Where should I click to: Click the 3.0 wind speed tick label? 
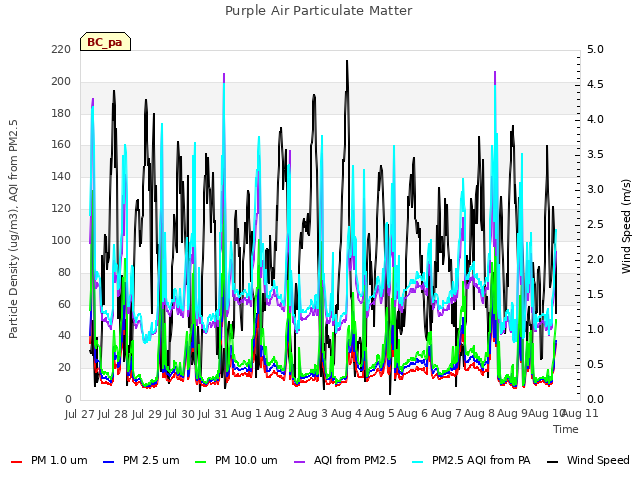click(595, 190)
